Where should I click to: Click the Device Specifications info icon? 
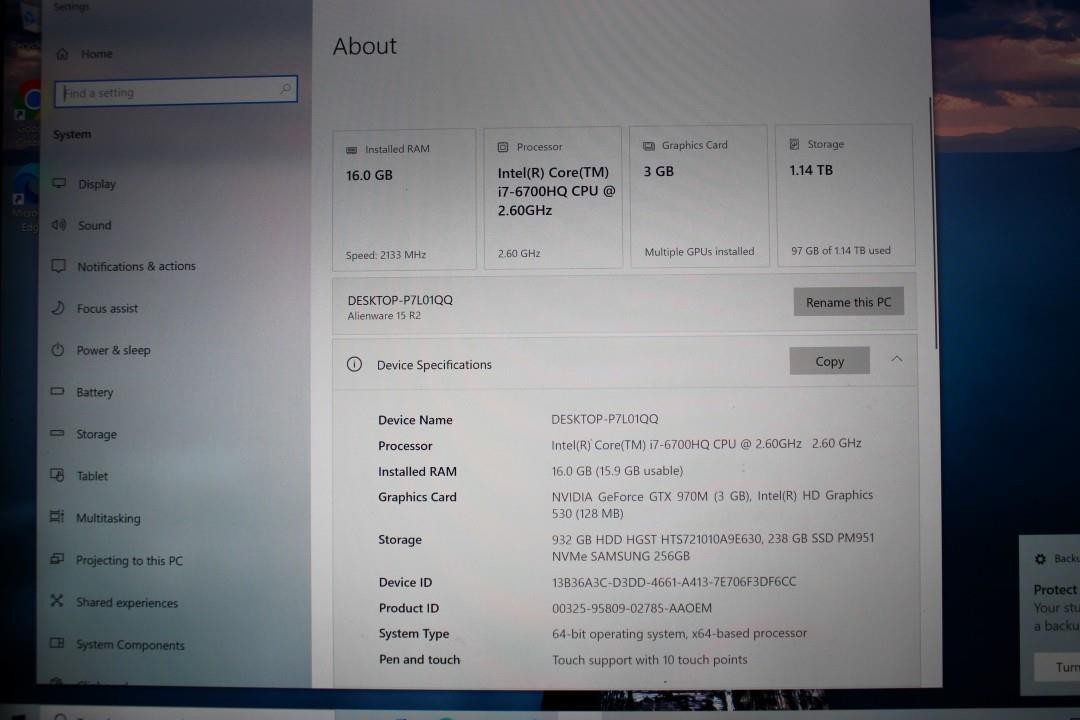point(354,364)
